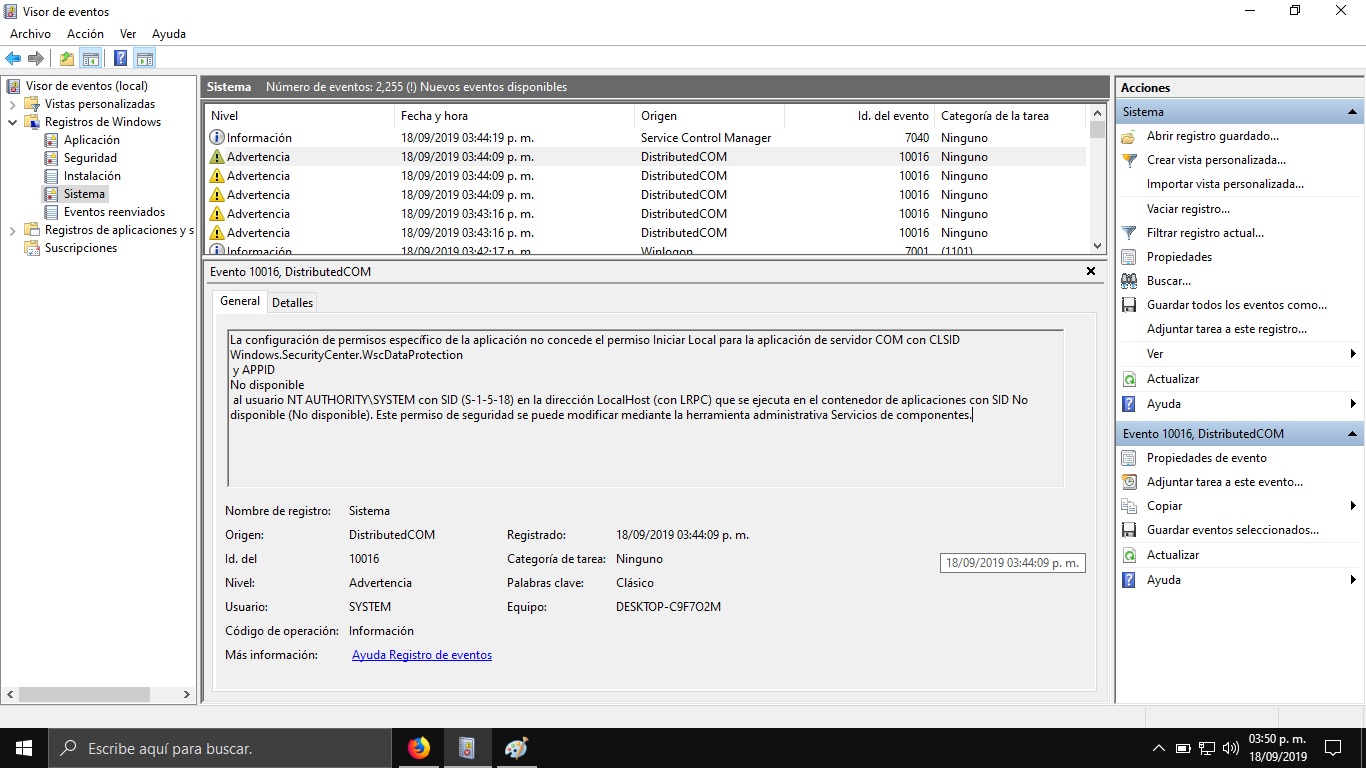This screenshot has width=1366, height=768.
Task: Open the Archivo menu
Action: click(x=30, y=34)
